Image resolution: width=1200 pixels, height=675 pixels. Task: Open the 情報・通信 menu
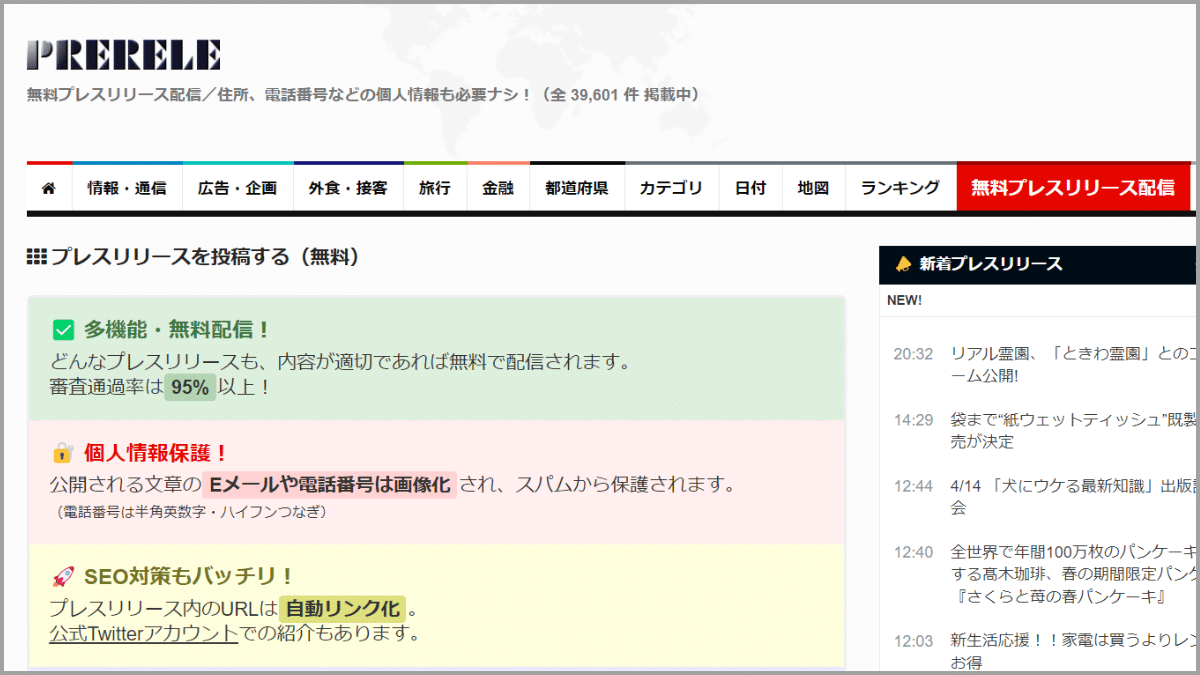(x=127, y=186)
